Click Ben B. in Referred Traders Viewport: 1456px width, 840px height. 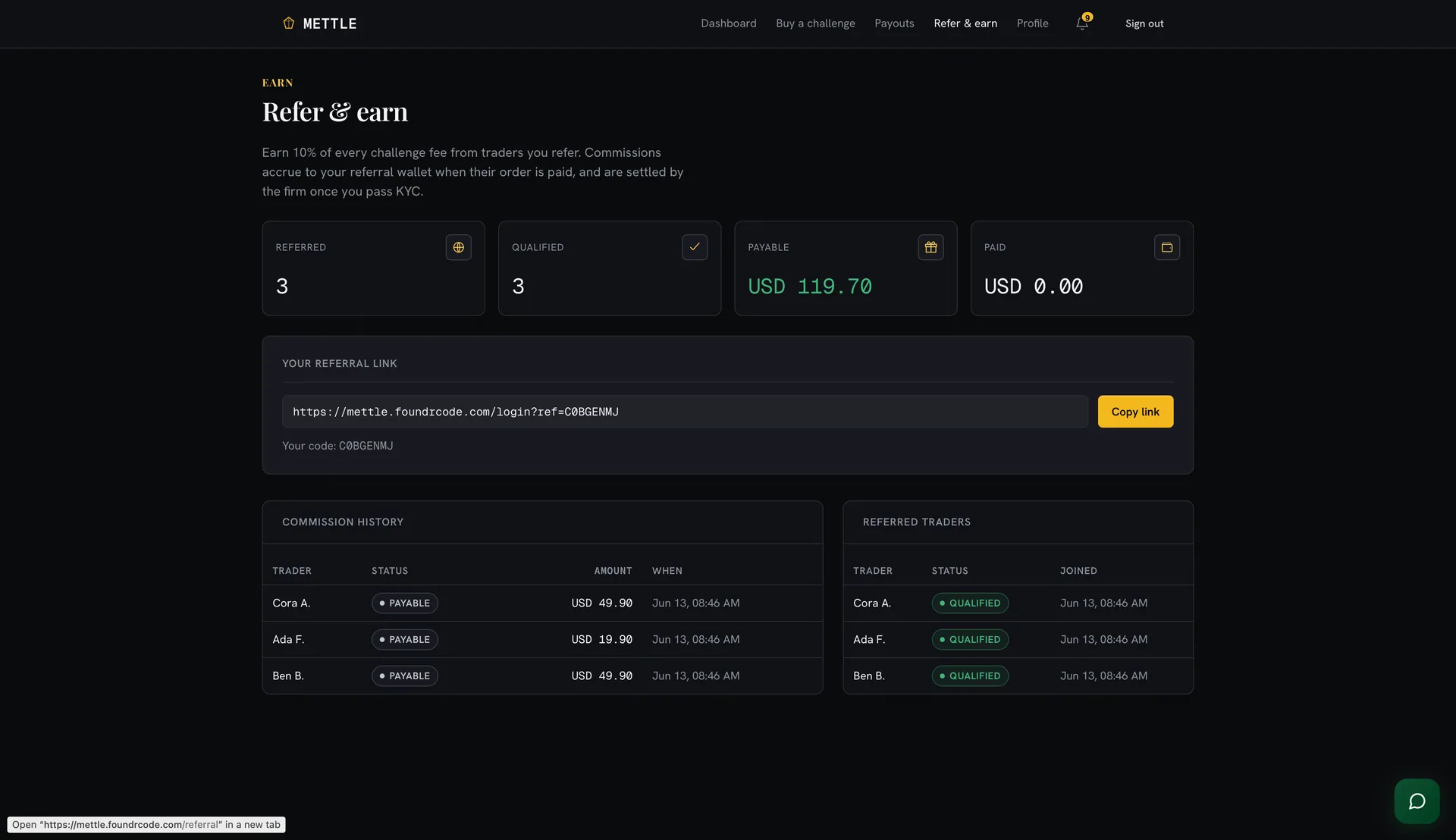pyautogui.click(x=869, y=676)
